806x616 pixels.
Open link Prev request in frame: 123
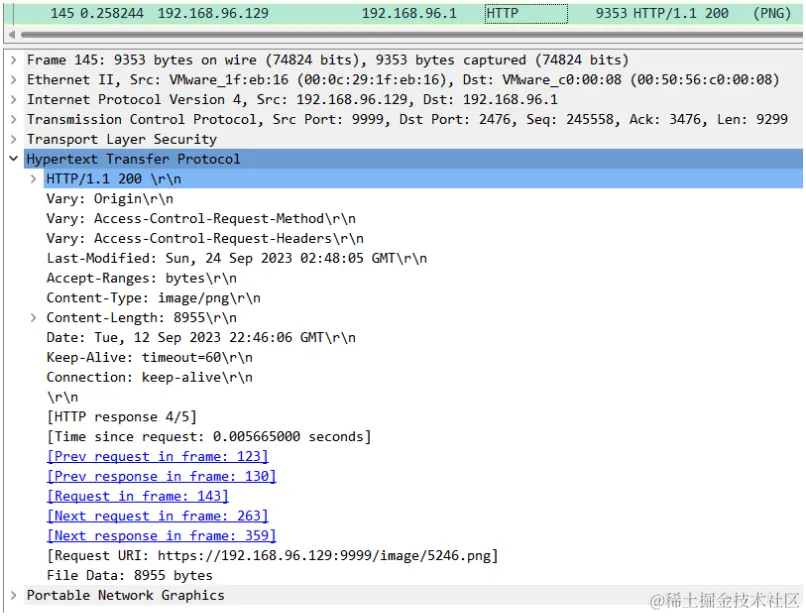[x=158, y=457]
